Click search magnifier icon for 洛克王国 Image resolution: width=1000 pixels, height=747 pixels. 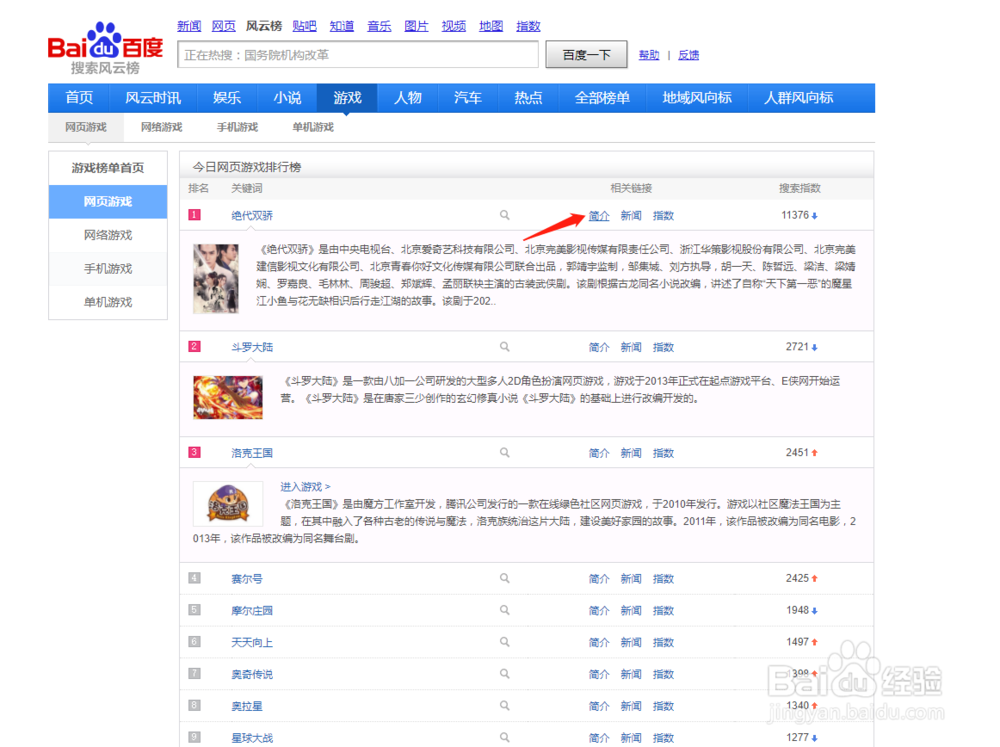click(x=504, y=453)
